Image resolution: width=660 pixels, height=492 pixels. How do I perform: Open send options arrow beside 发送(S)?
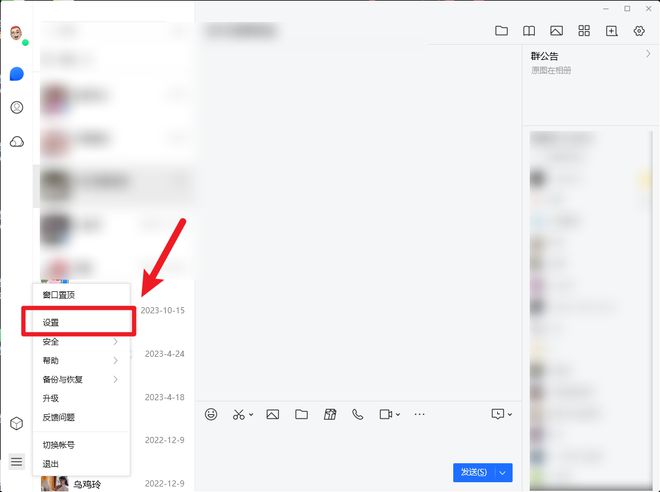point(503,473)
